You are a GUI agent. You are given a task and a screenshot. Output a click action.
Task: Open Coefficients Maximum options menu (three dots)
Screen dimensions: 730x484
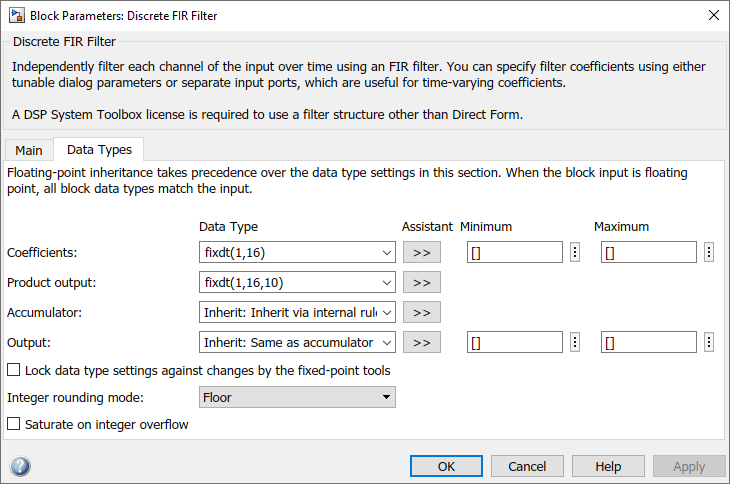709,253
